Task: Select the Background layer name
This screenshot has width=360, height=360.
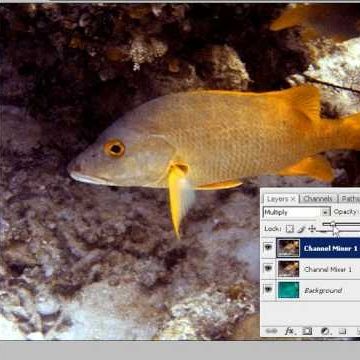Action: [323, 291]
